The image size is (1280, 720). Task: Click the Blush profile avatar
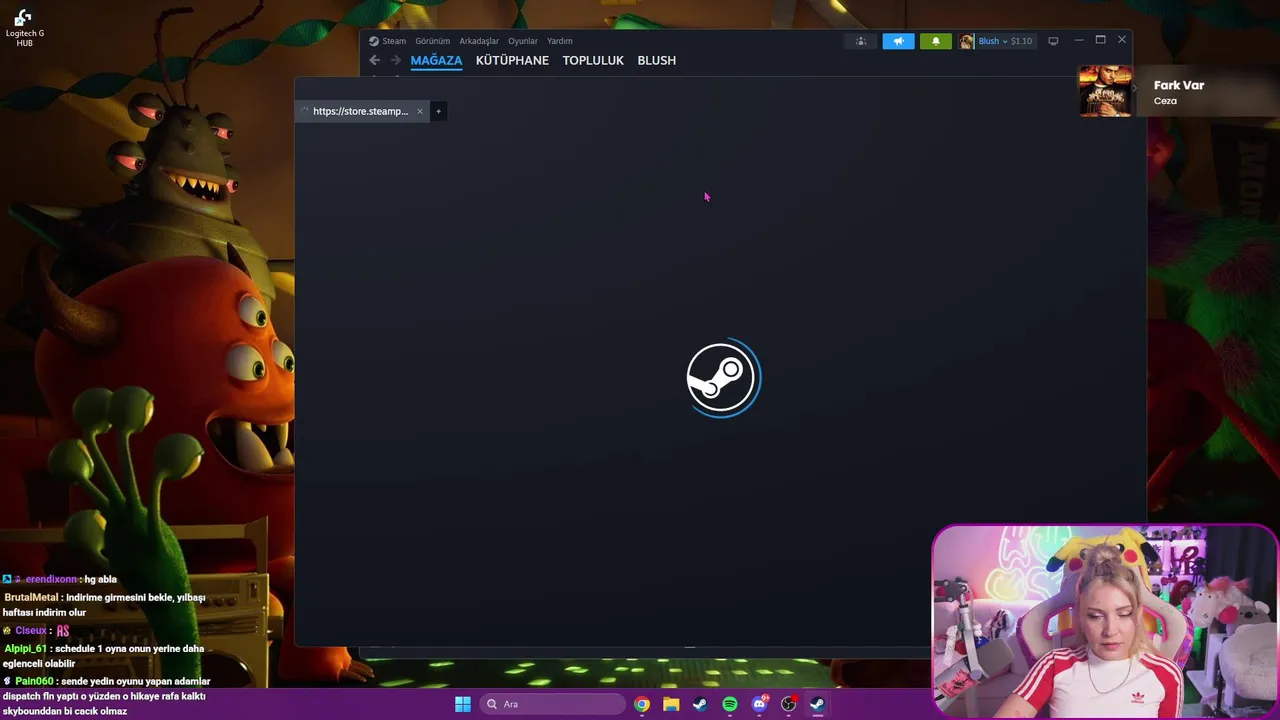point(966,41)
